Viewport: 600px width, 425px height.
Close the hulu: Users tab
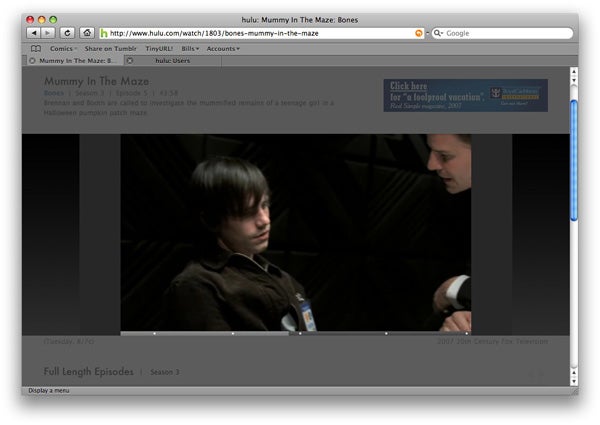click(x=130, y=60)
